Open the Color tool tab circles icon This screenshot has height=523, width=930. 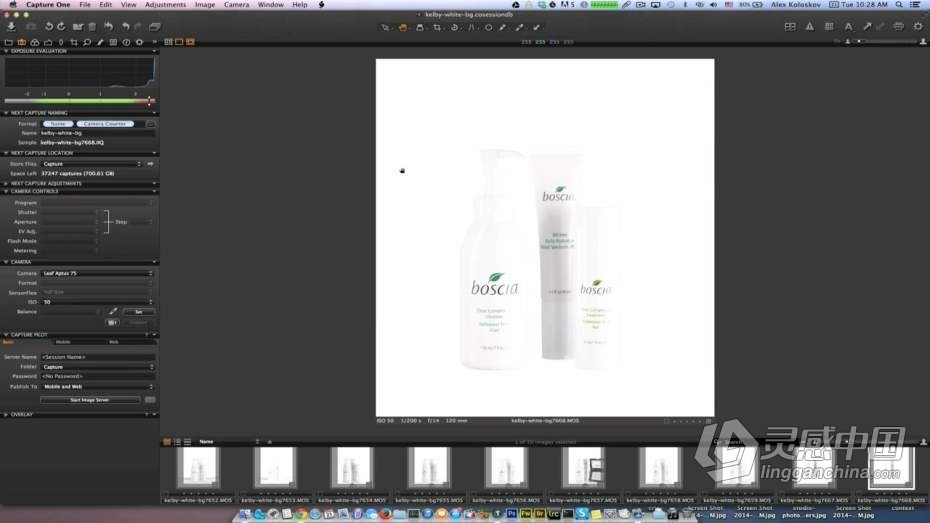coord(34,42)
